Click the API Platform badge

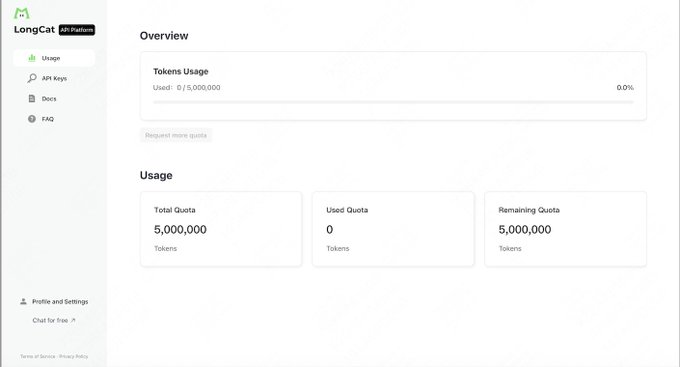point(77,30)
